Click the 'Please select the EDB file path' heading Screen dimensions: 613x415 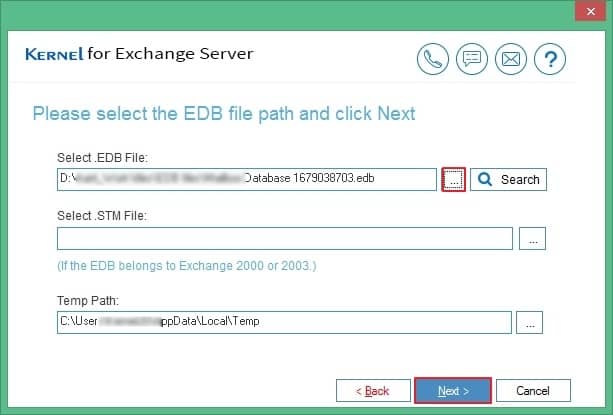click(224, 114)
